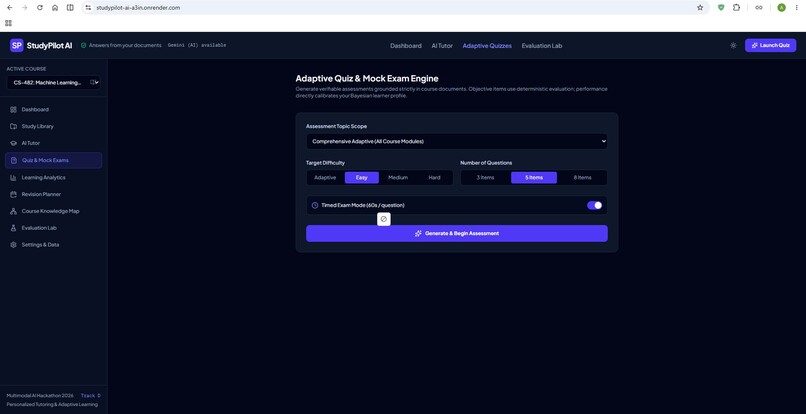Choose 8 Items question count
Screen dimensions: 806x414
tap(582, 177)
